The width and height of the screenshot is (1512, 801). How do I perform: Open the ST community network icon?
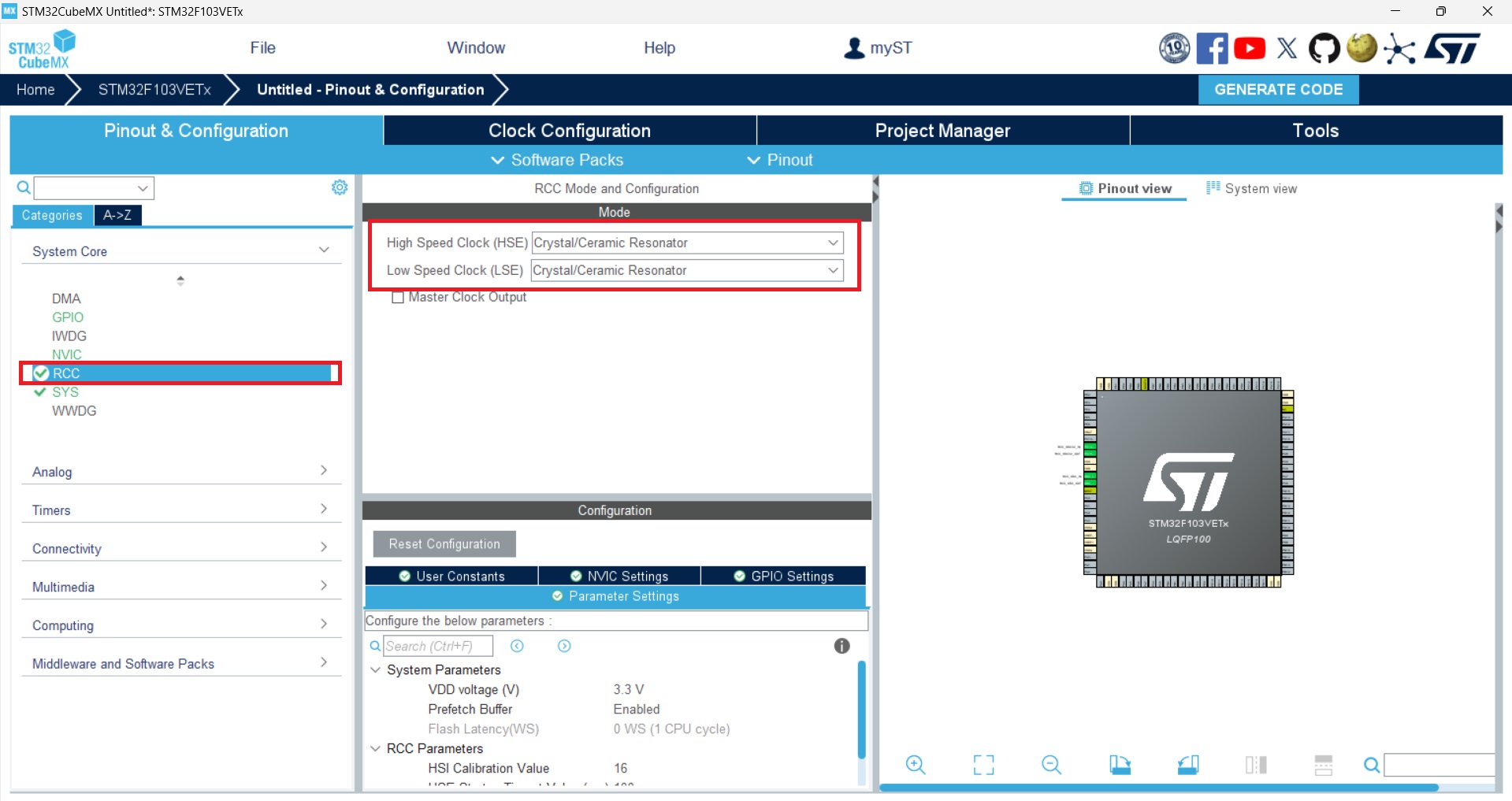(1399, 49)
